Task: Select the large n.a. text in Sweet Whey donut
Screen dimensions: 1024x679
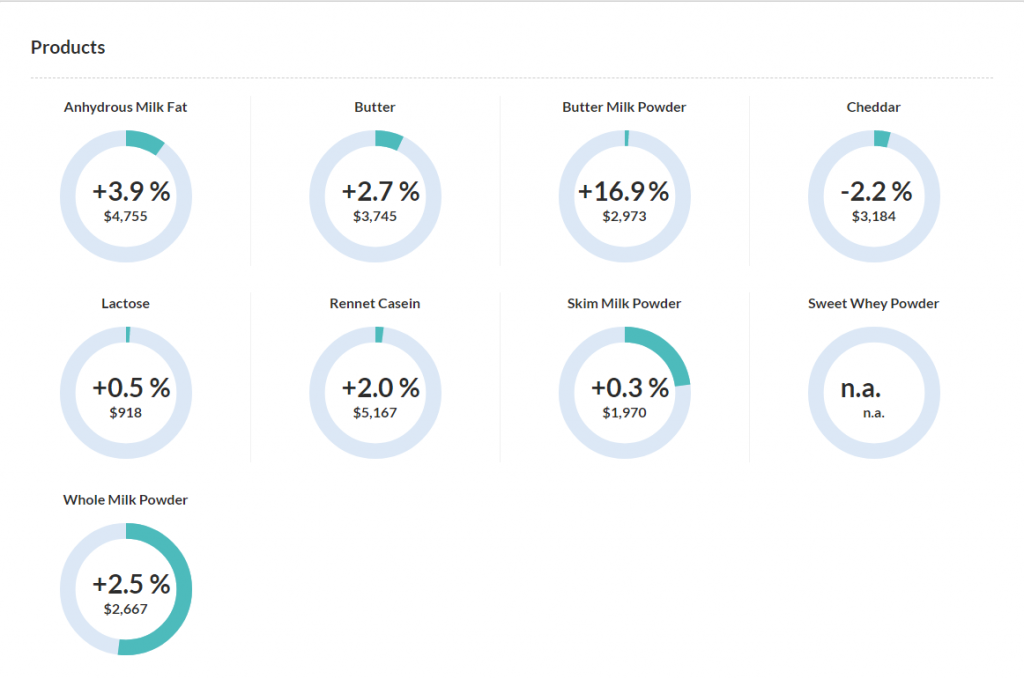Action: pyautogui.click(x=860, y=388)
